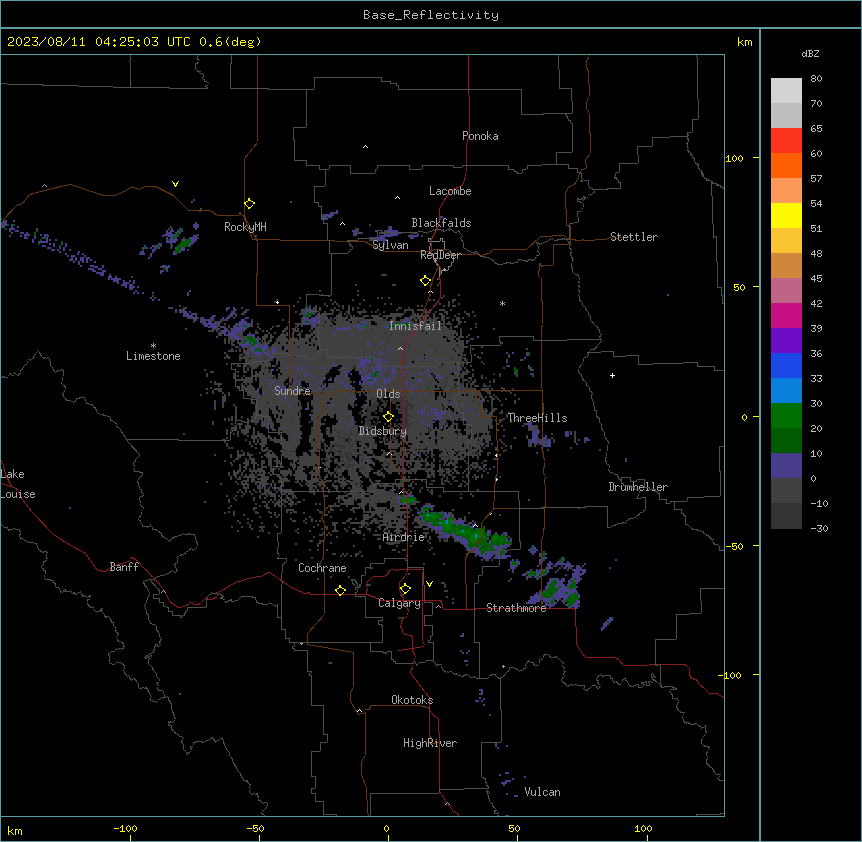
Task: Click the dBZ legend heading
Action: (810, 53)
